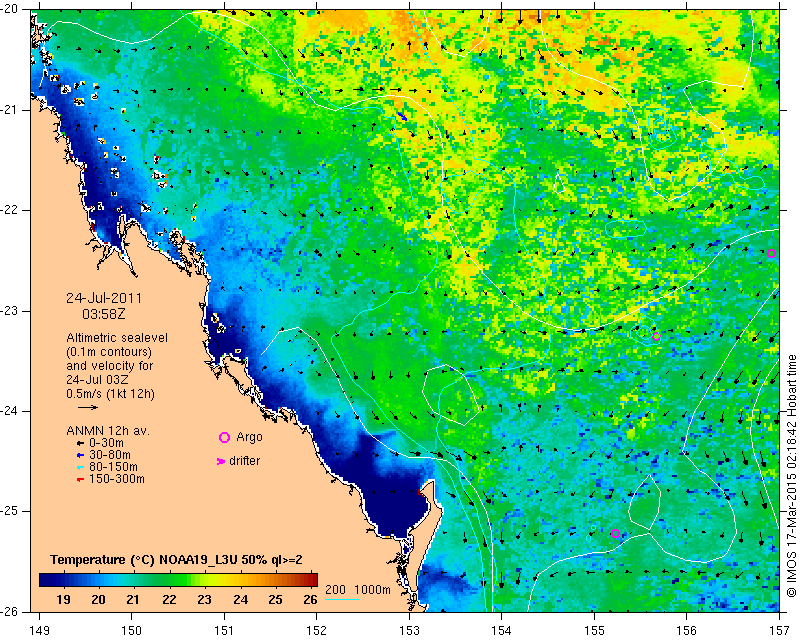Select the blue 30-80m ANMN arrow symbol
The width and height of the screenshot is (800, 640).
click(x=80, y=455)
